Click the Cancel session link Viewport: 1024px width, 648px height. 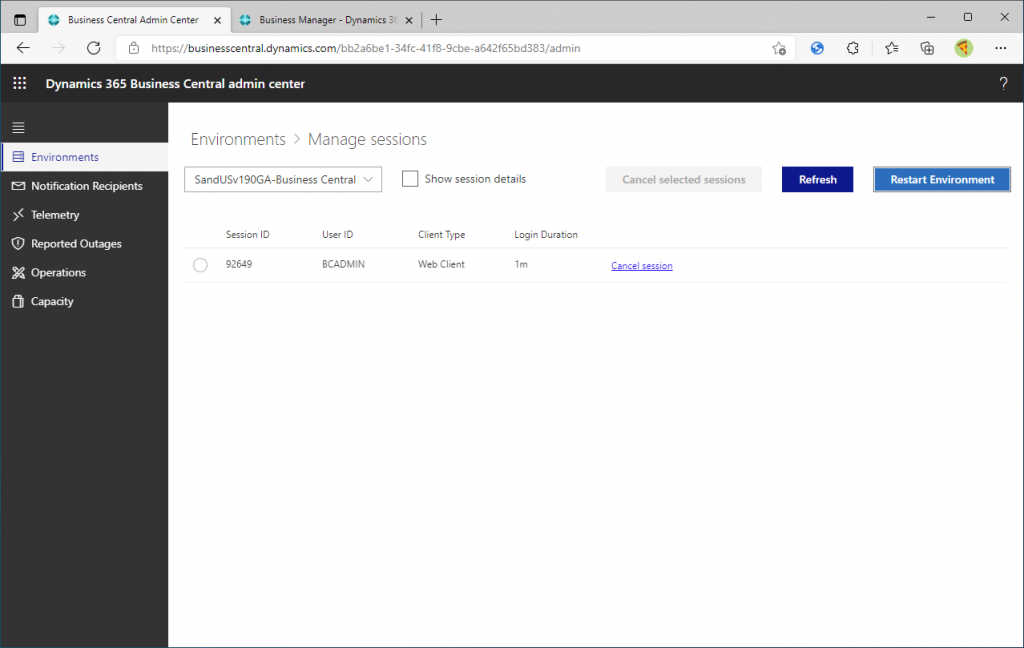(x=642, y=266)
